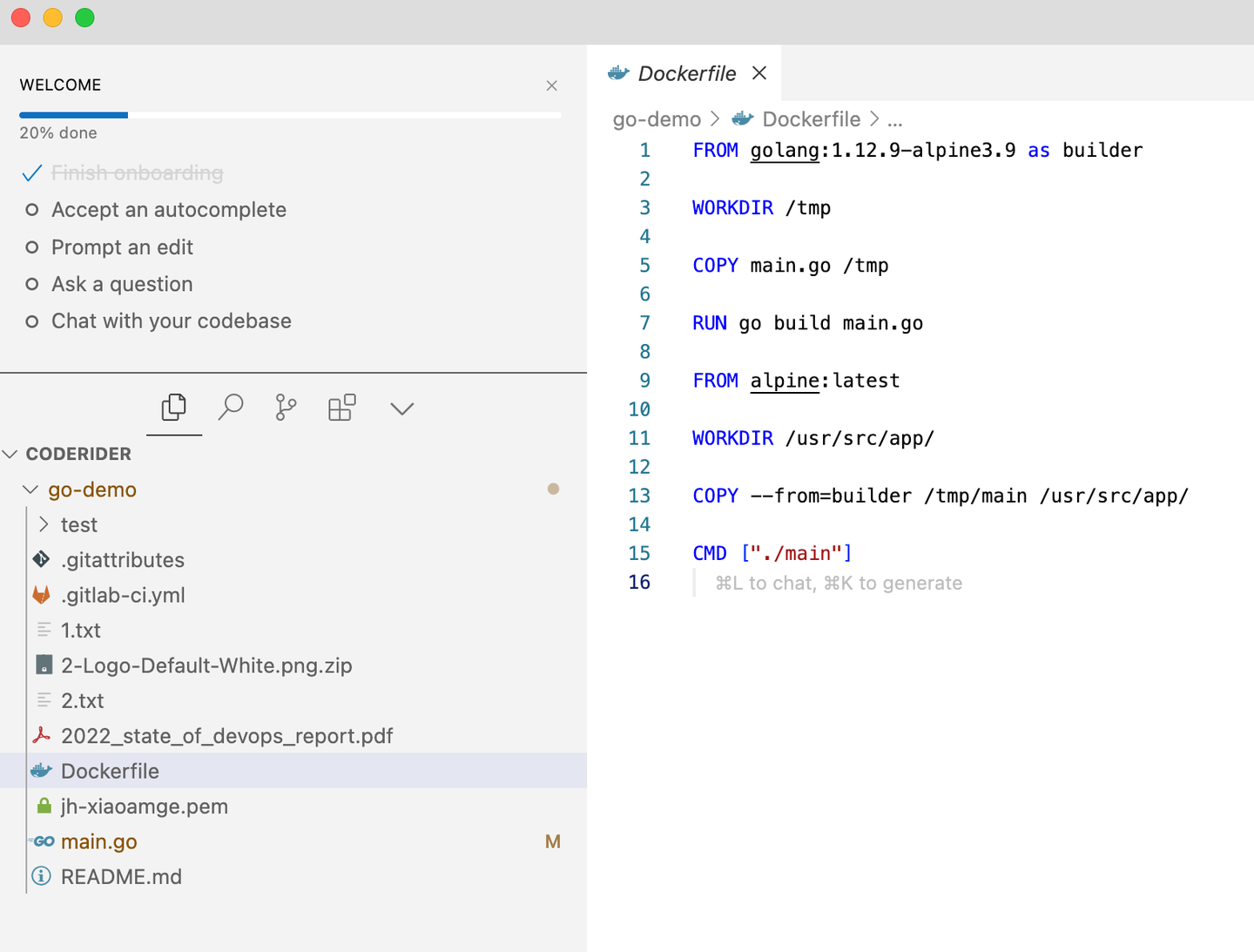
Task: Expand the test folder
Action: [44, 524]
